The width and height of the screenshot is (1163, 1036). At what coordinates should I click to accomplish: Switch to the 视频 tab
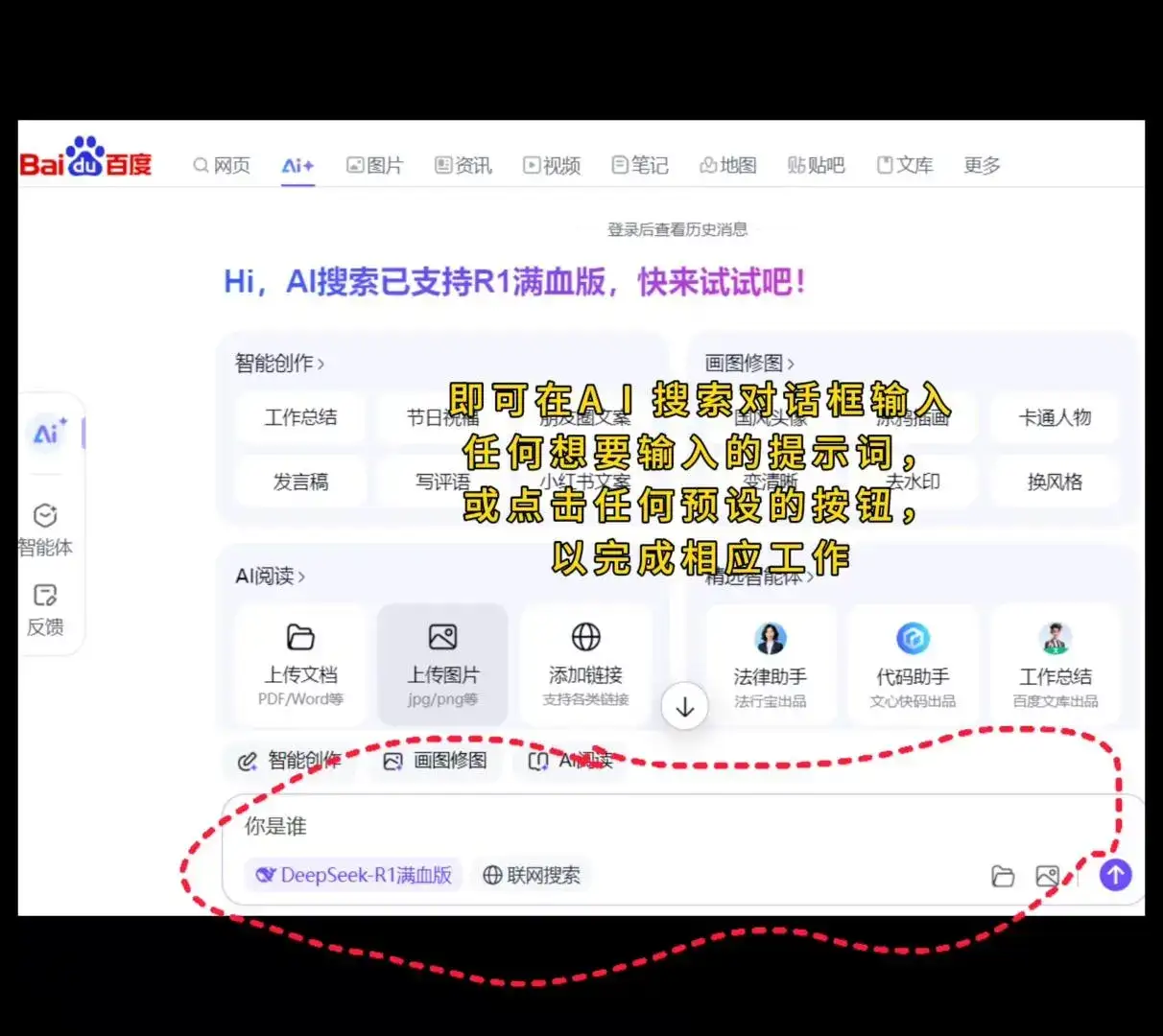pos(553,165)
